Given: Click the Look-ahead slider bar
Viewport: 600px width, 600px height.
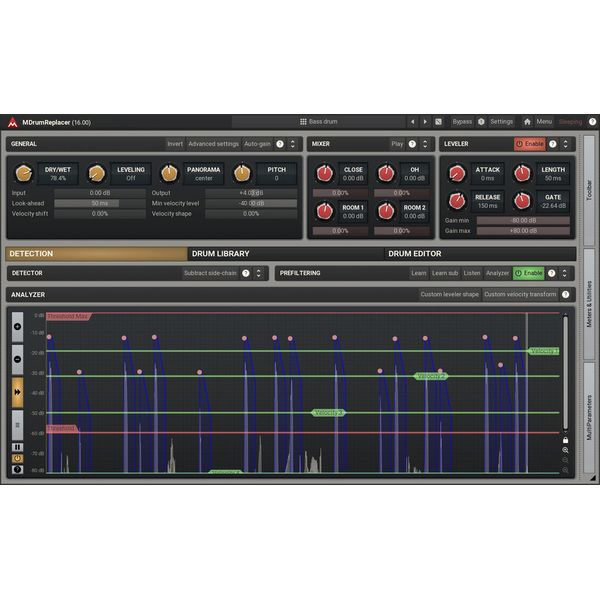Looking at the screenshot, I should tap(100, 203).
